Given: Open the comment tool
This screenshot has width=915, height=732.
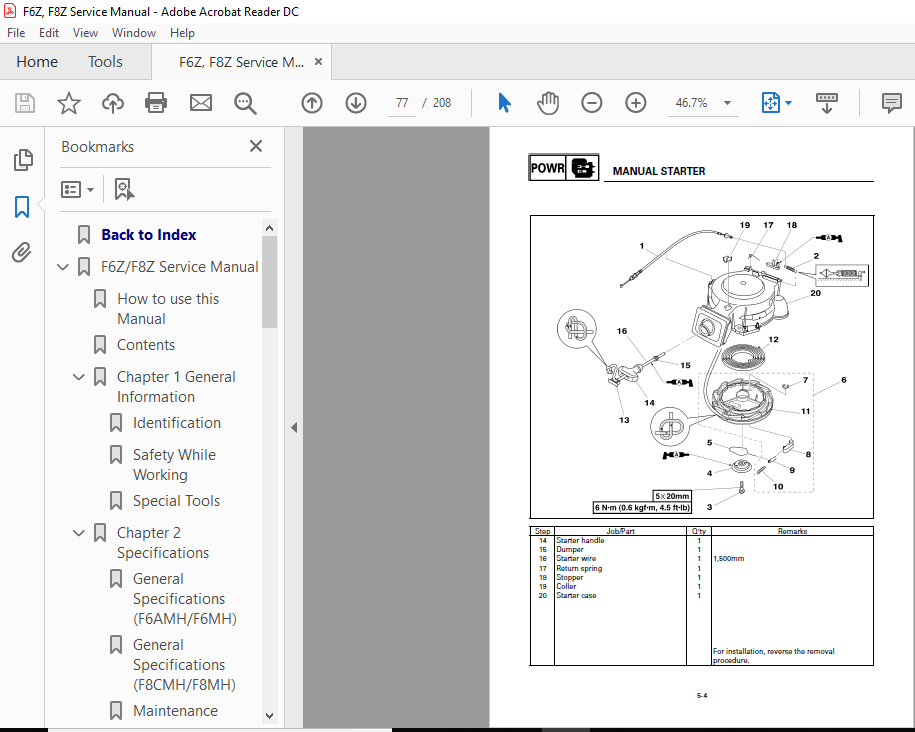Looking at the screenshot, I should tap(892, 103).
